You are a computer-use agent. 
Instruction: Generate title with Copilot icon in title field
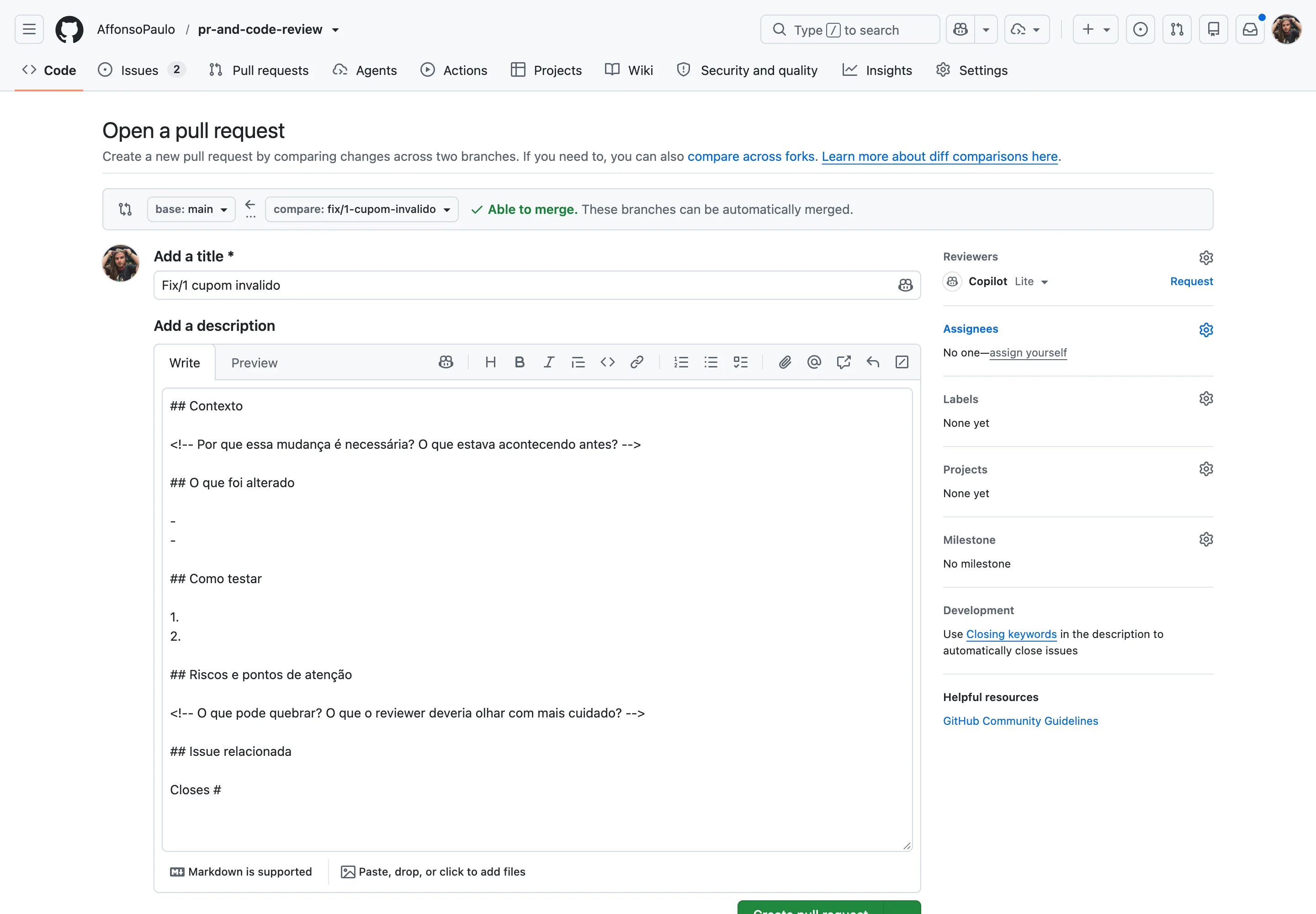pos(905,285)
